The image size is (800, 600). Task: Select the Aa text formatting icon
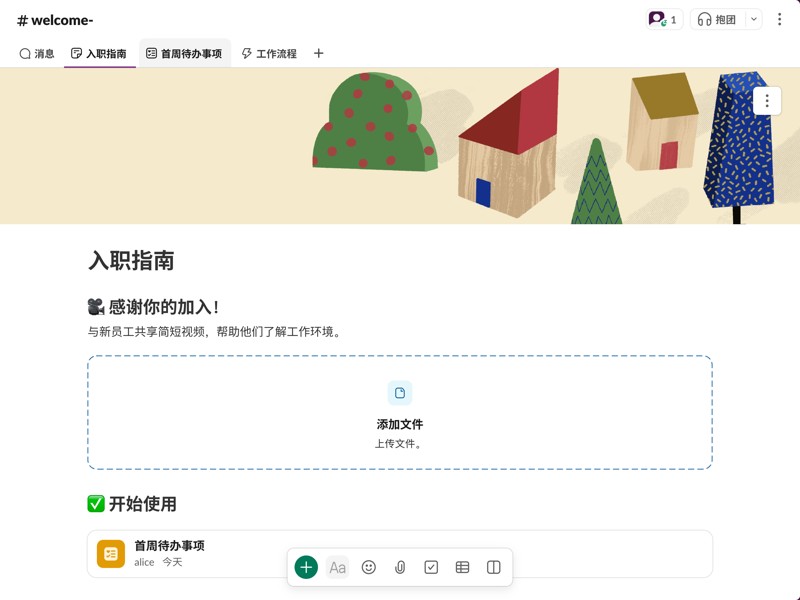click(x=337, y=567)
